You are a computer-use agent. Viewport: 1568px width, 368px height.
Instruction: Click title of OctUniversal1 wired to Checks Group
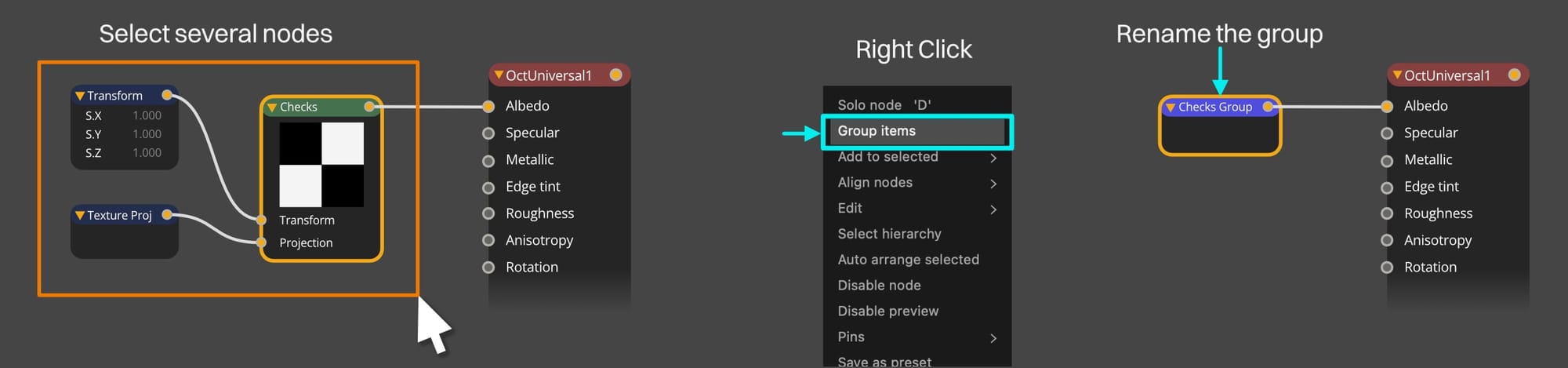[1447, 75]
